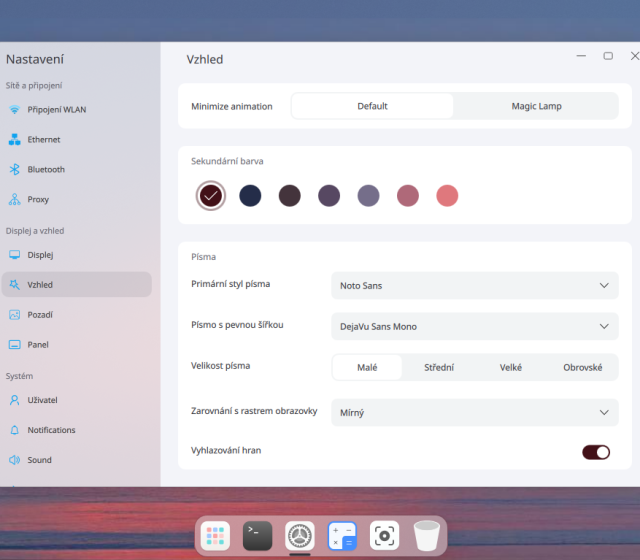Launch the terminal from the dock
Viewport: 640px width, 560px height.
pos(257,536)
